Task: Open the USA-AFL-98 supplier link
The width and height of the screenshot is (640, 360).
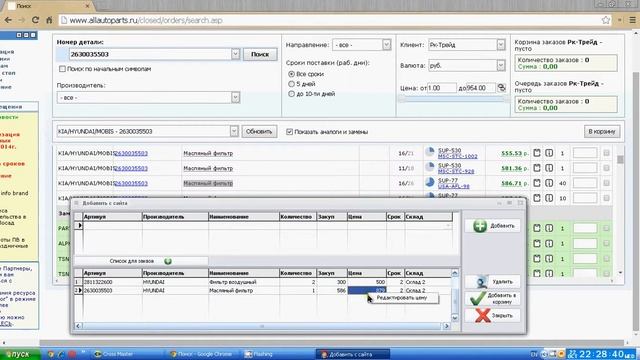Action: pyautogui.click(x=453, y=186)
